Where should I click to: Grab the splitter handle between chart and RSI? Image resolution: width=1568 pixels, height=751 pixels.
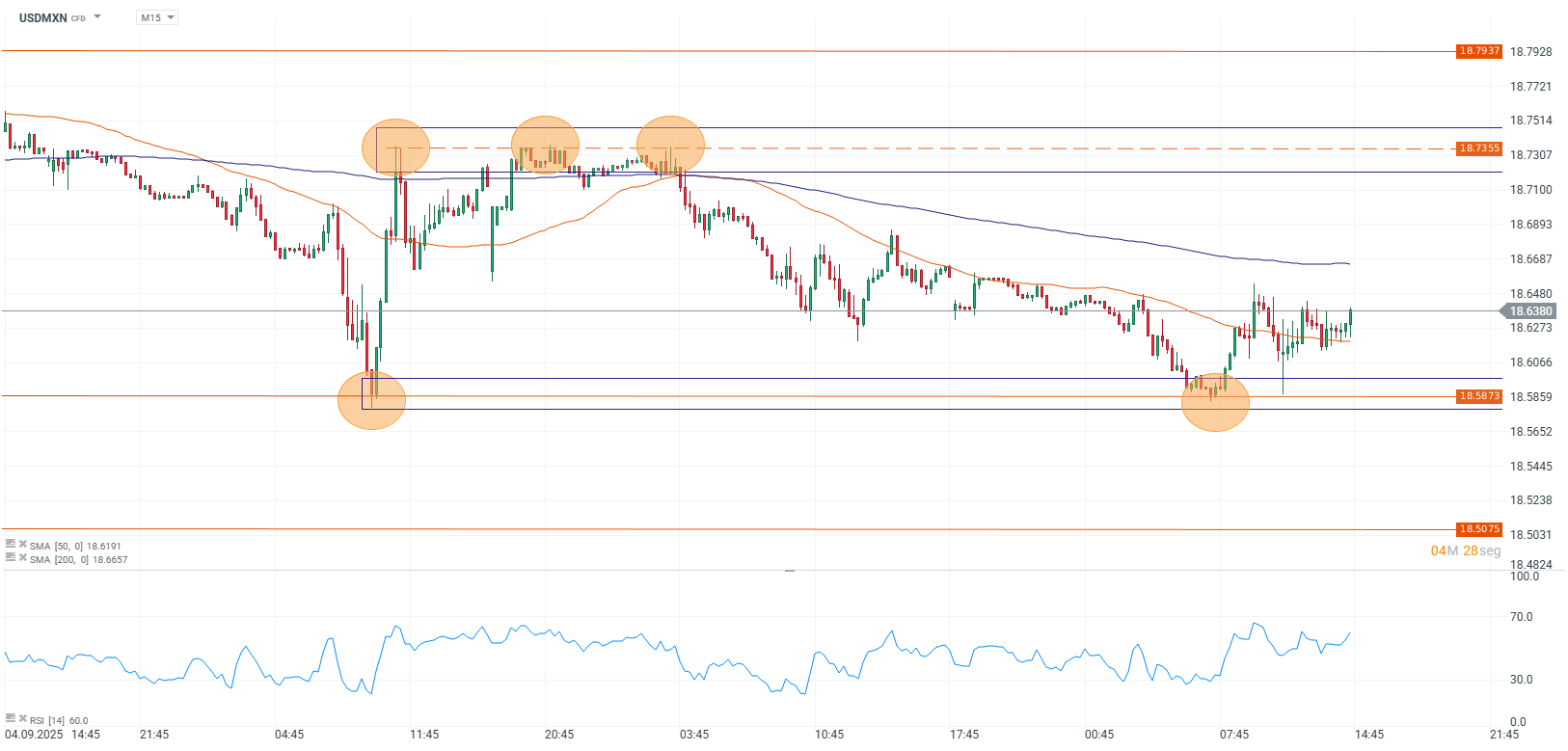point(789,571)
